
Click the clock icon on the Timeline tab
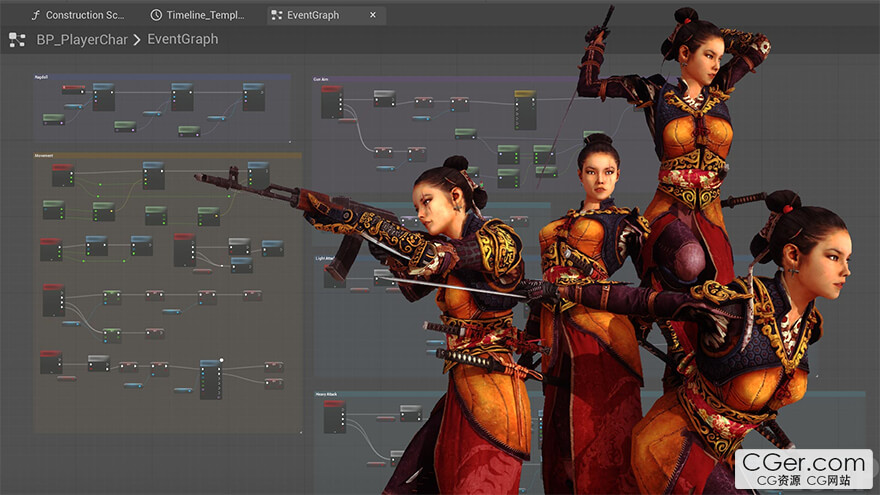point(157,15)
